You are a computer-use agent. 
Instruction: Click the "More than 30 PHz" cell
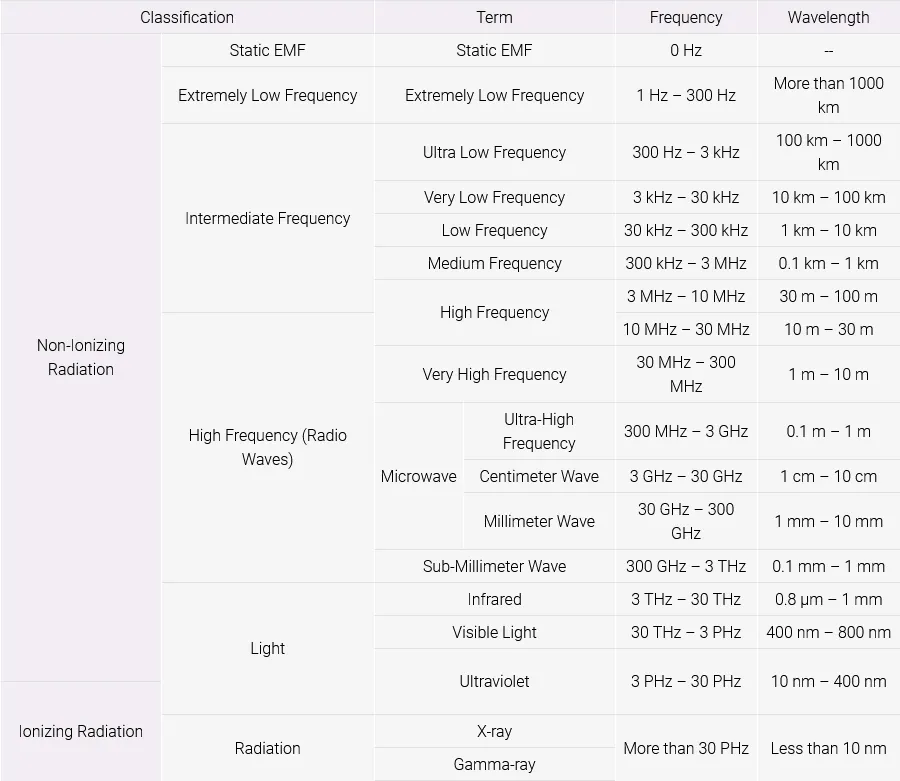pos(686,748)
